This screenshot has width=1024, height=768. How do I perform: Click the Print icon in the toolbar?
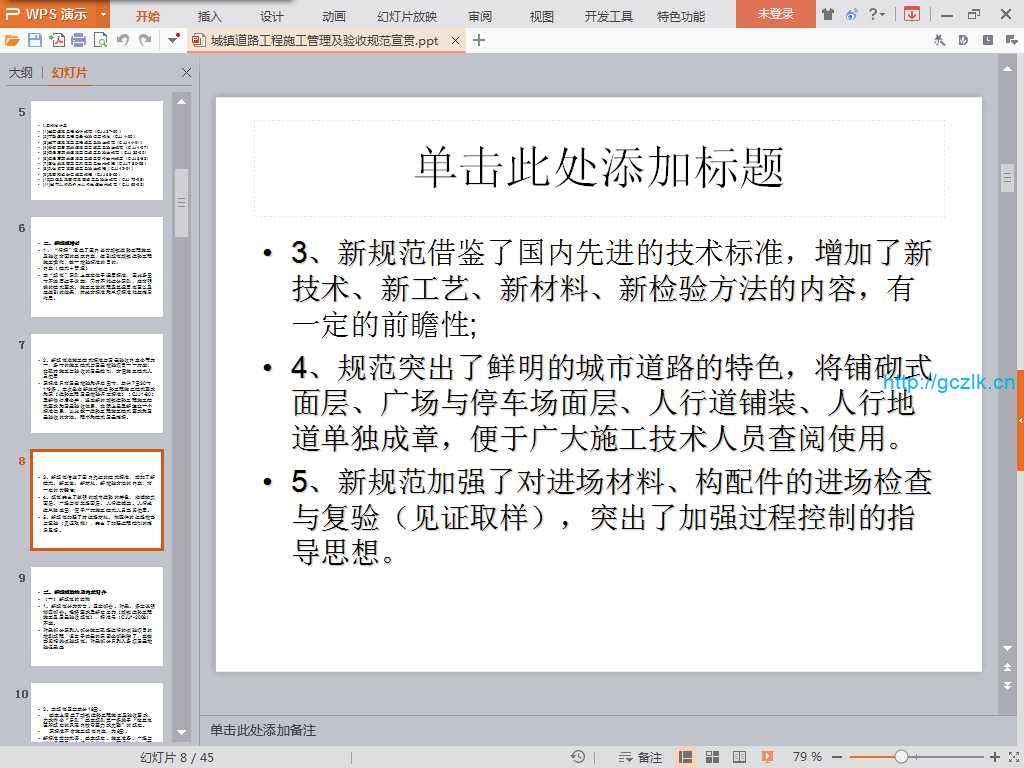tap(79, 41)
